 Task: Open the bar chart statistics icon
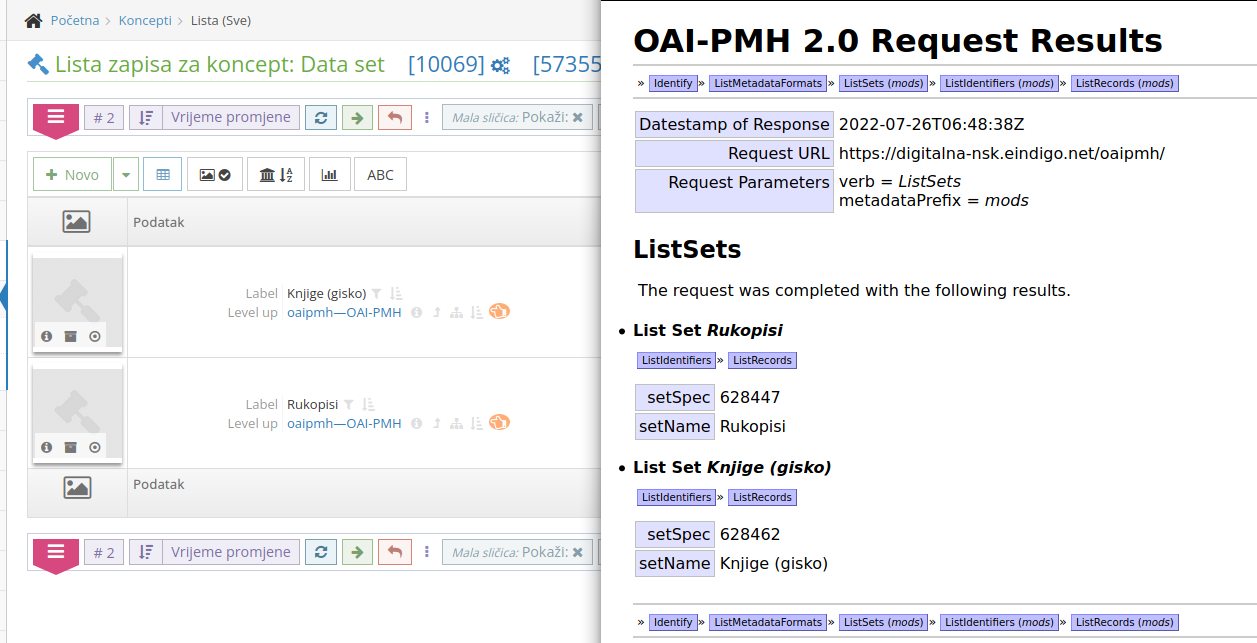point(330,173)
